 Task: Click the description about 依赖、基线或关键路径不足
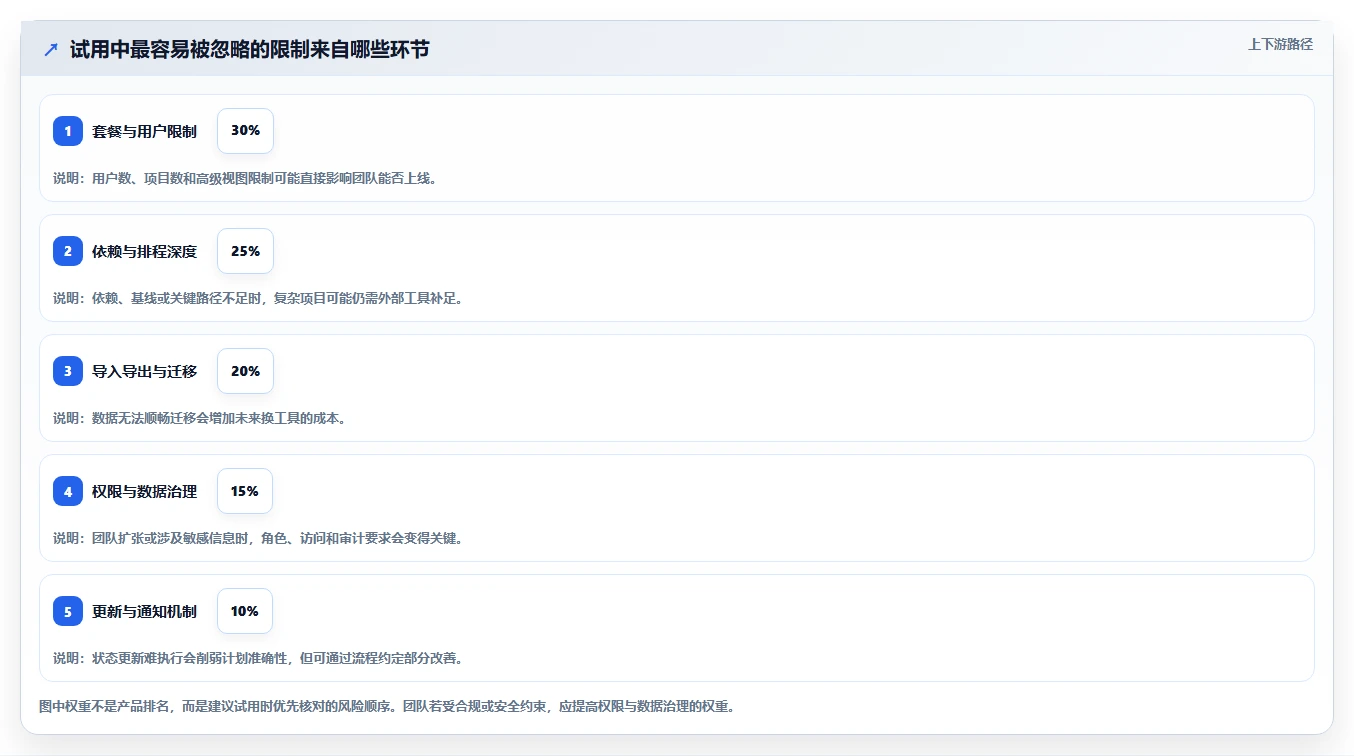(x=258, y=298)
